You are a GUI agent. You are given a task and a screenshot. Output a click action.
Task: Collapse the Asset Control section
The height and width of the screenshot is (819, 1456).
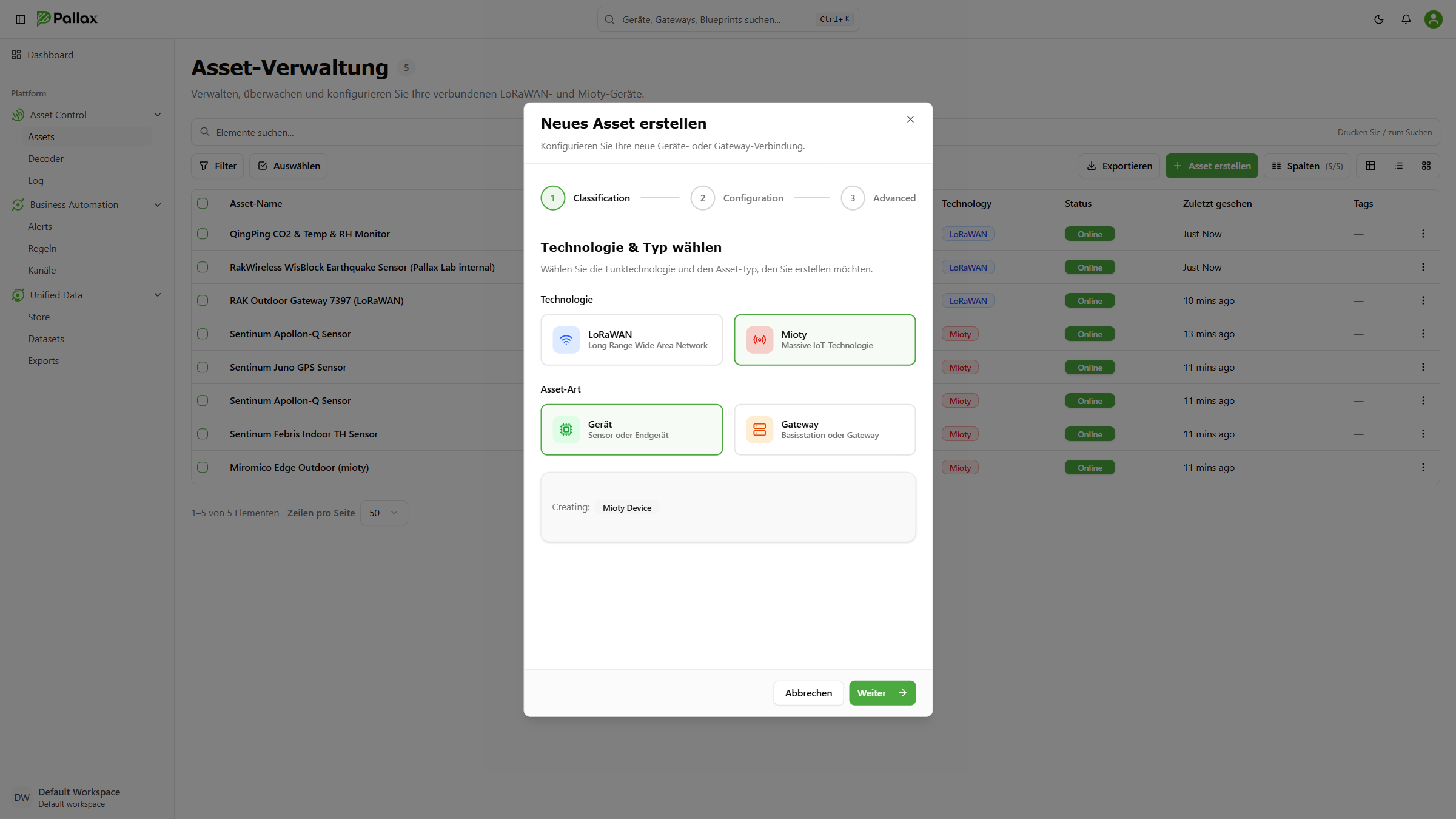pyautogui.click(x=158, y=115)
